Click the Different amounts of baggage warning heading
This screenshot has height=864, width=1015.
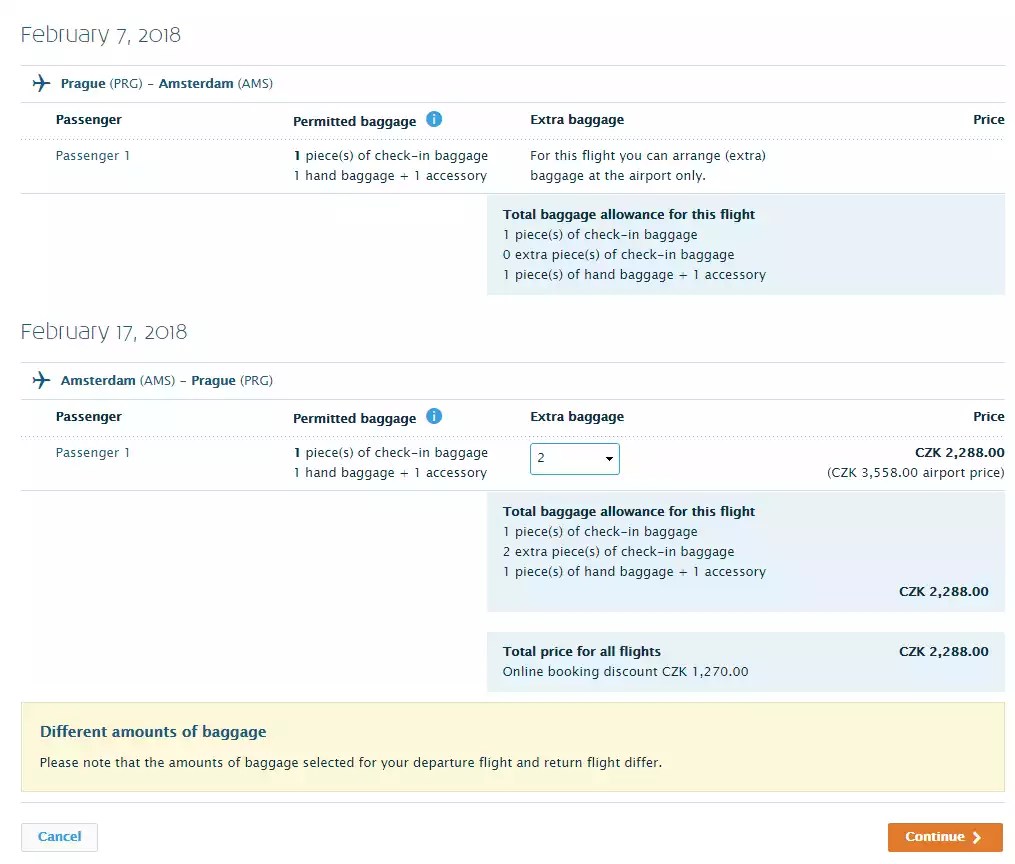[x=153, y=731]
